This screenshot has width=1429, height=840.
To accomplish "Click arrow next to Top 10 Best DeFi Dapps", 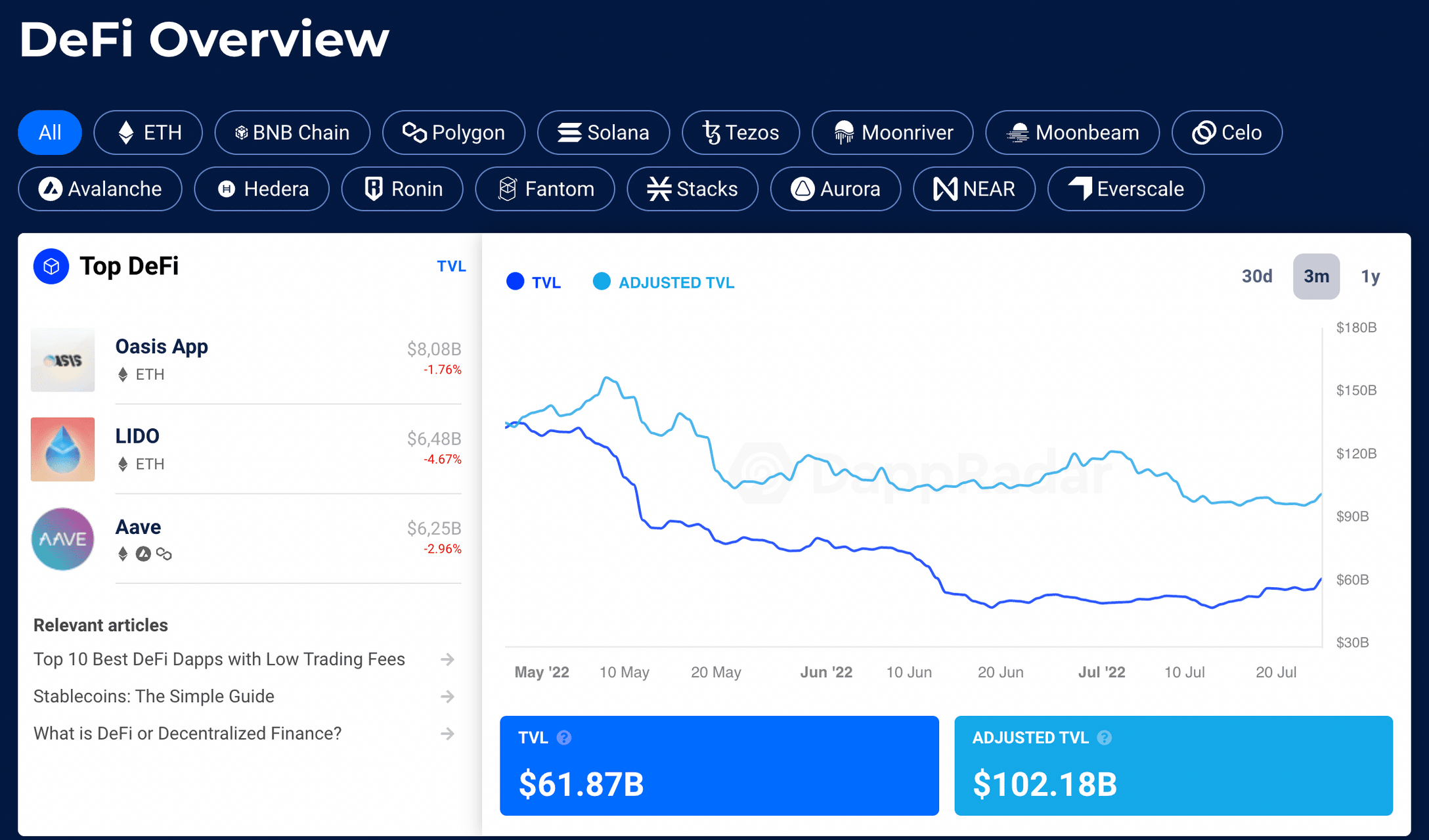I will 448,659.
